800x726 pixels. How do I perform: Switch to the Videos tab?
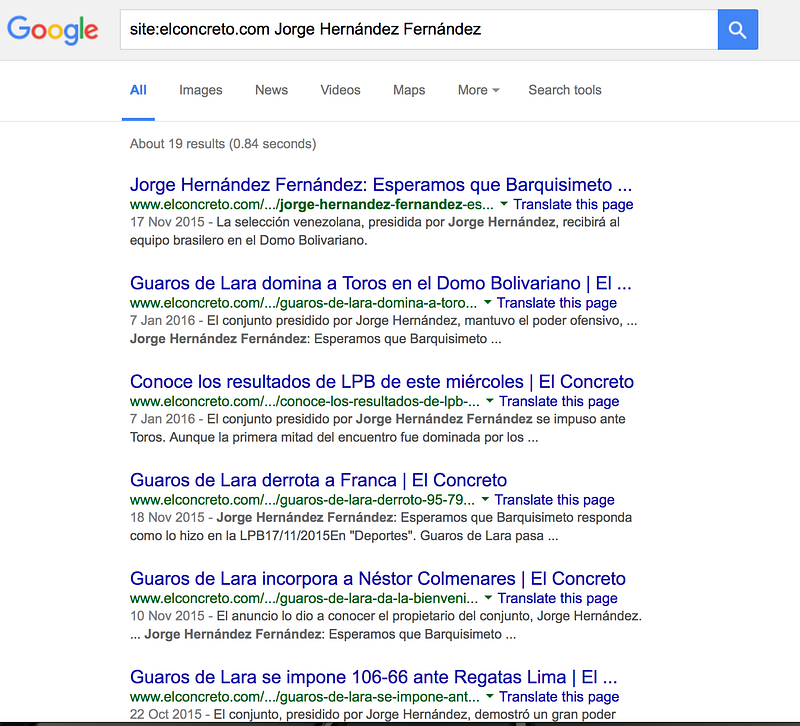point(340,90)
